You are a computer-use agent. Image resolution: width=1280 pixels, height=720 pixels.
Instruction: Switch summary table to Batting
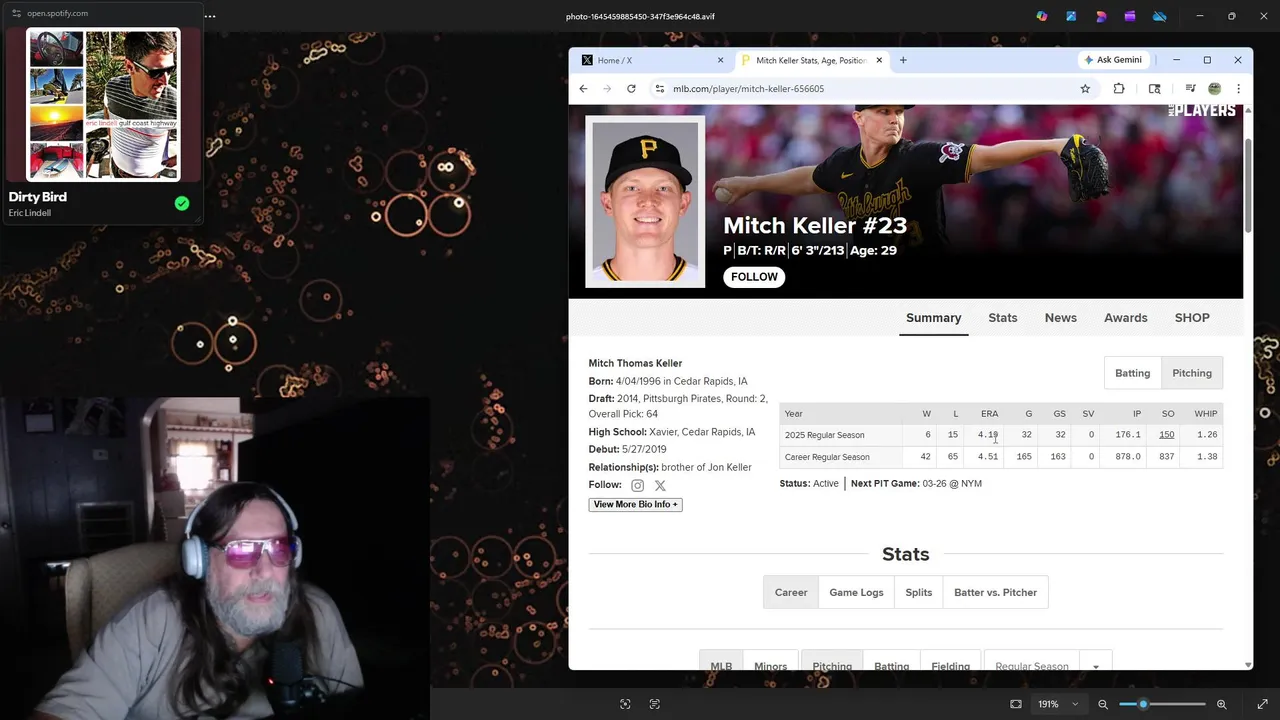click(1133, 373)
